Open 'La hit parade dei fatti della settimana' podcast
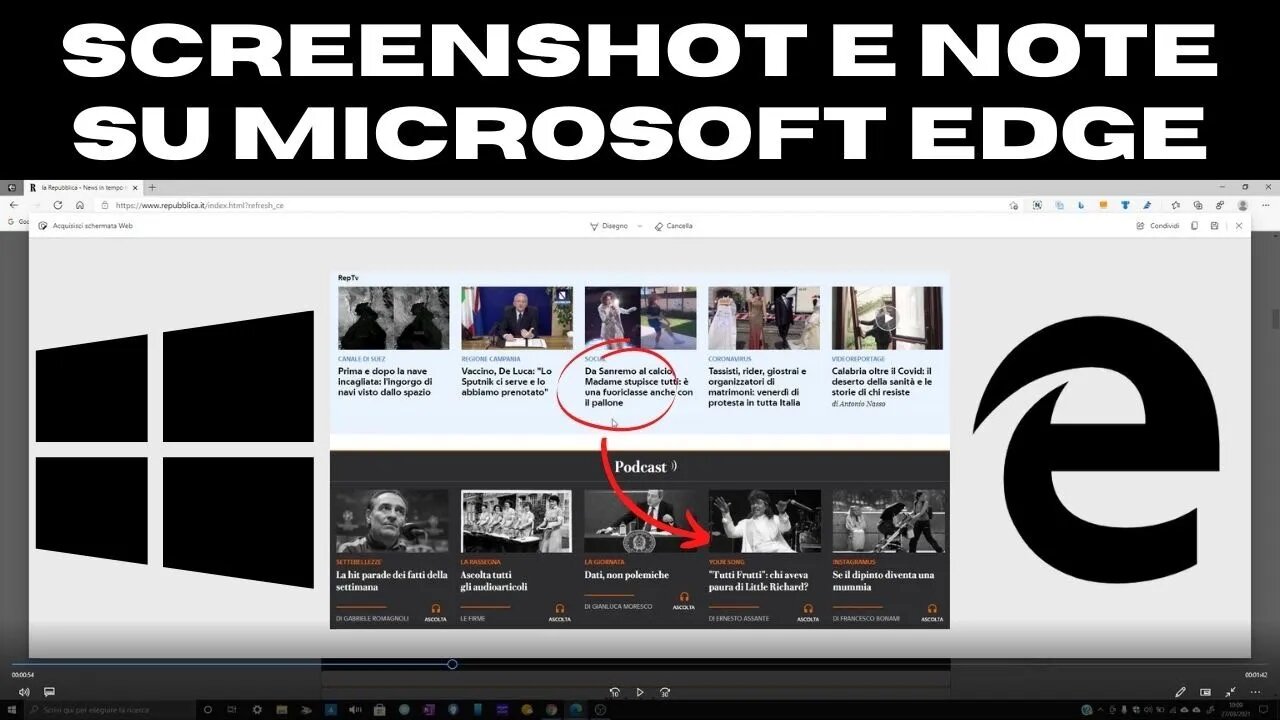The height and width of the screenshot is (720, 1280). [392, 581]
